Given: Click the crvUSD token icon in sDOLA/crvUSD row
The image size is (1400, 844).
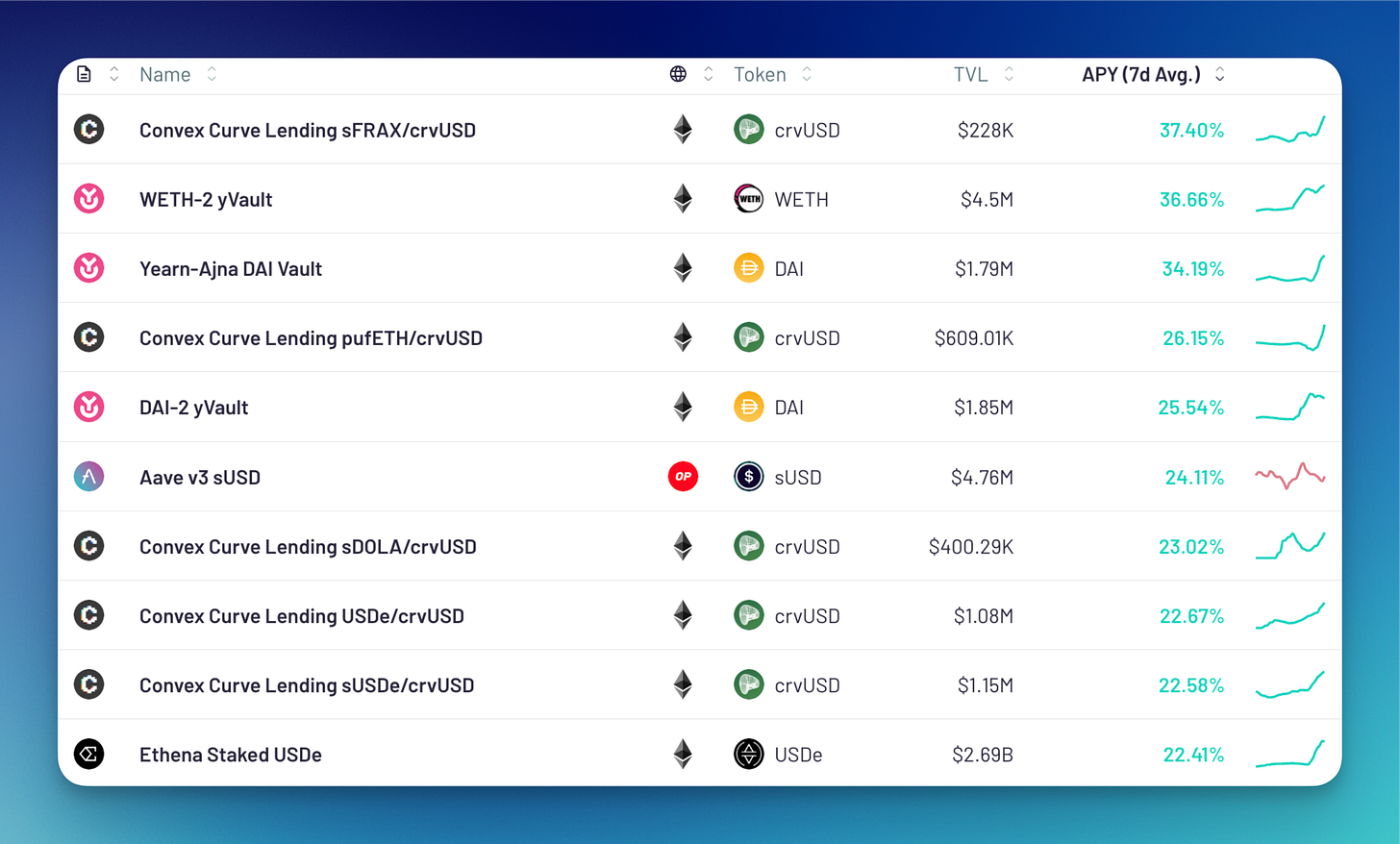Looking at the screenshot, I should (x=748, y=546).
